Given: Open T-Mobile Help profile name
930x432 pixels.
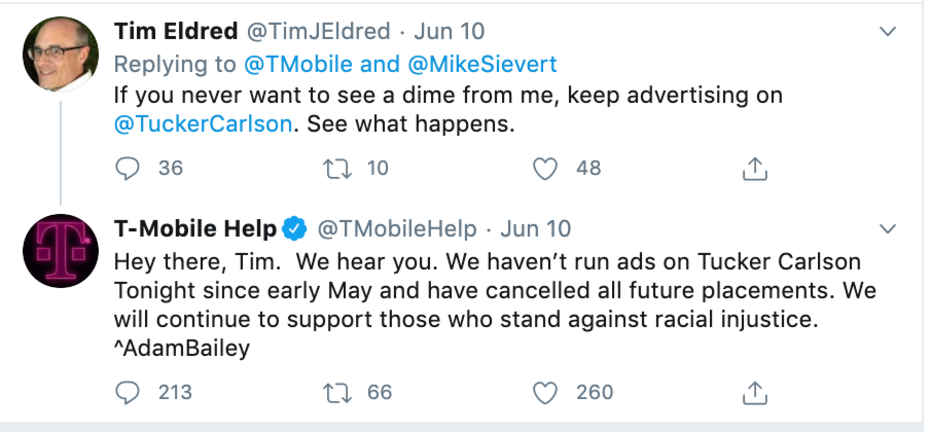Looking at the screenshot, I should (195, 229).
